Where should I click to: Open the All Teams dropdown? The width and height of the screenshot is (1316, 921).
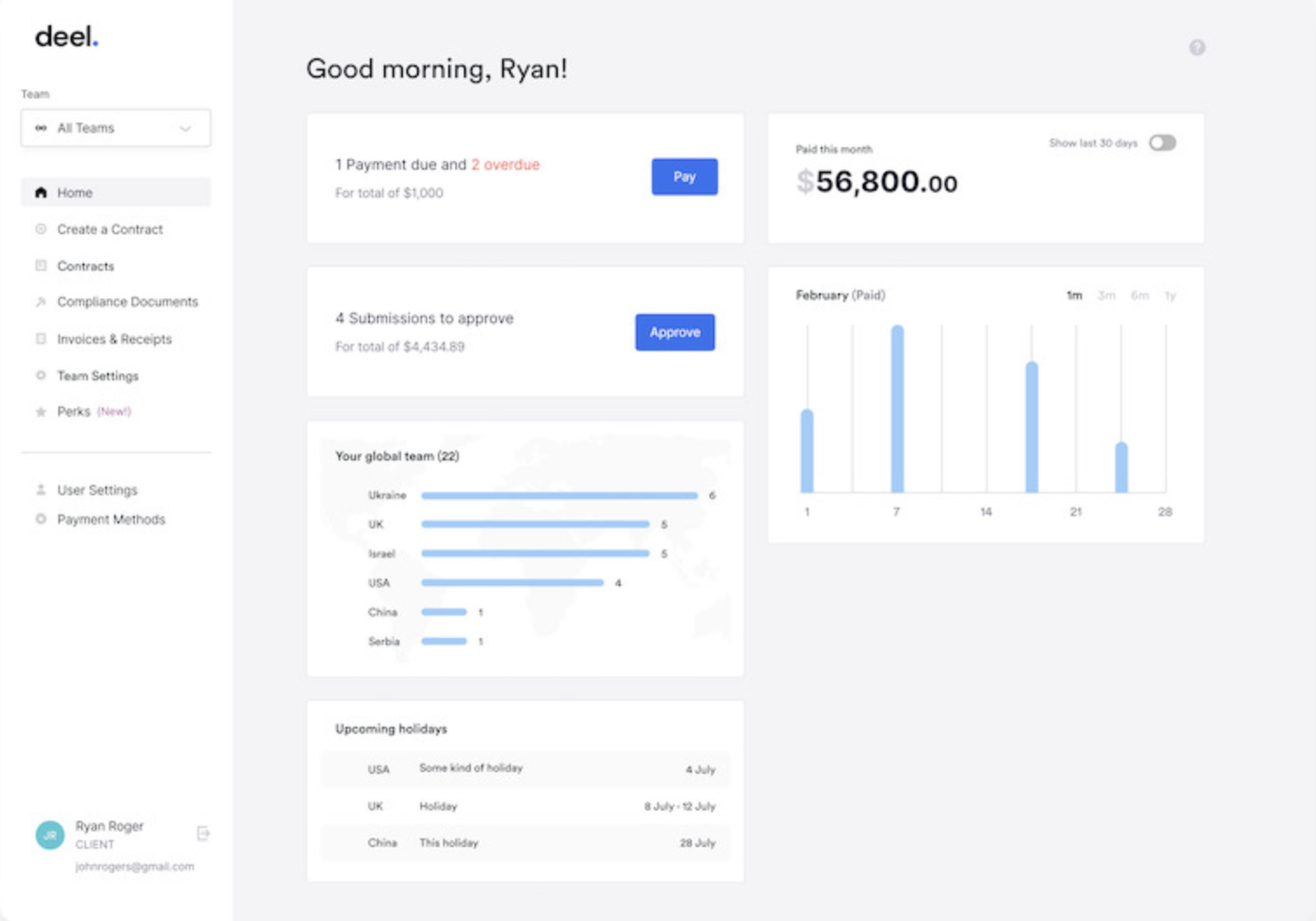116,128
